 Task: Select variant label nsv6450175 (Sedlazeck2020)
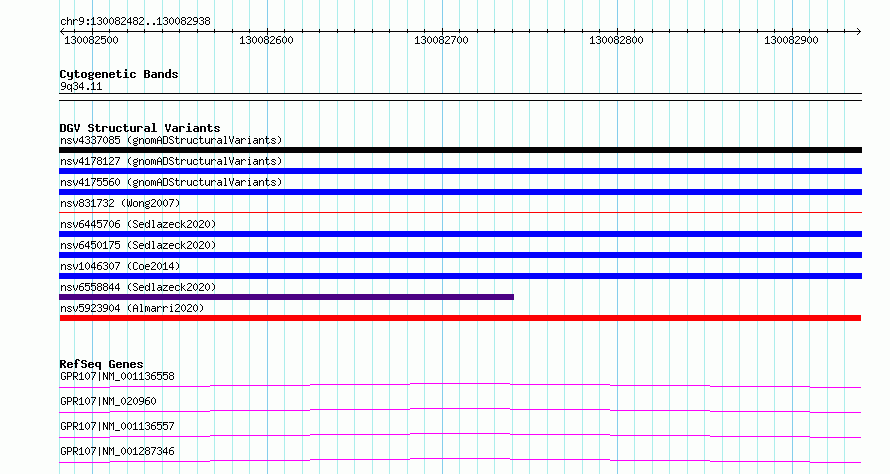[138, 245]
